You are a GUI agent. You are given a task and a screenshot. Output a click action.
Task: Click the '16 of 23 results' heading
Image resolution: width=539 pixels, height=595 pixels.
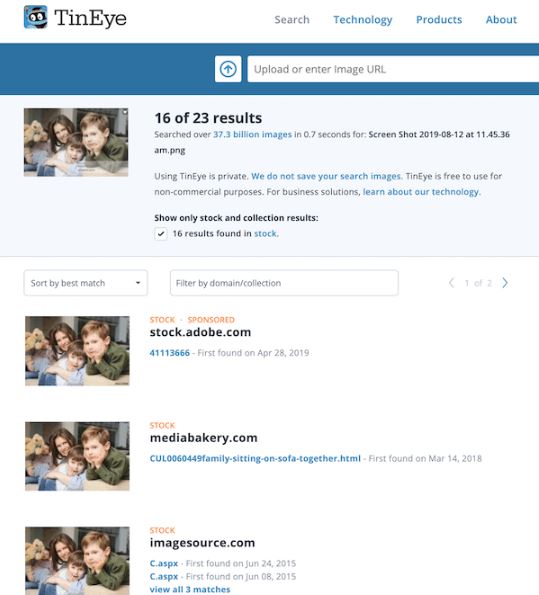[x=208, y=118]
